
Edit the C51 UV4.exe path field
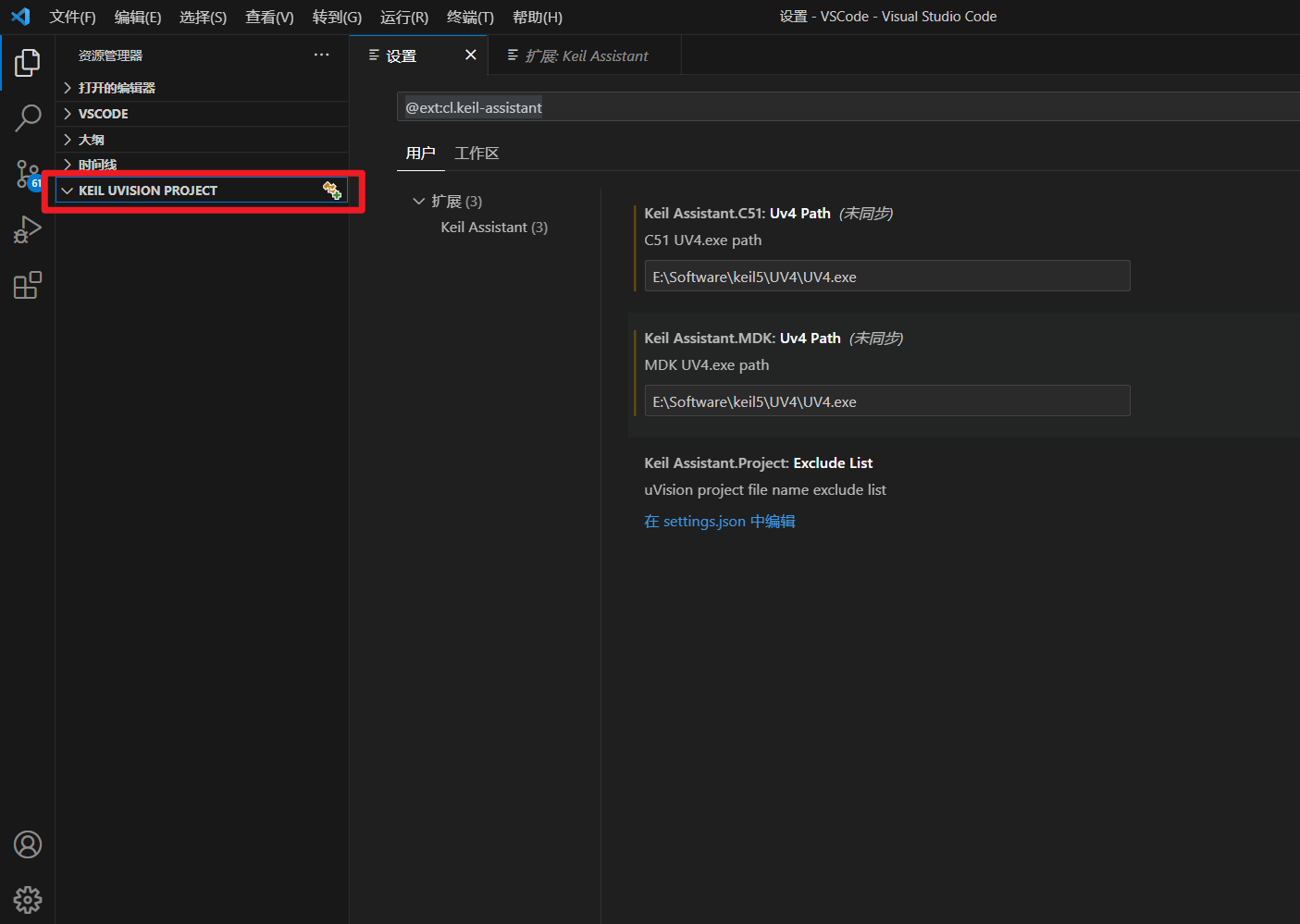coord(887,277)
